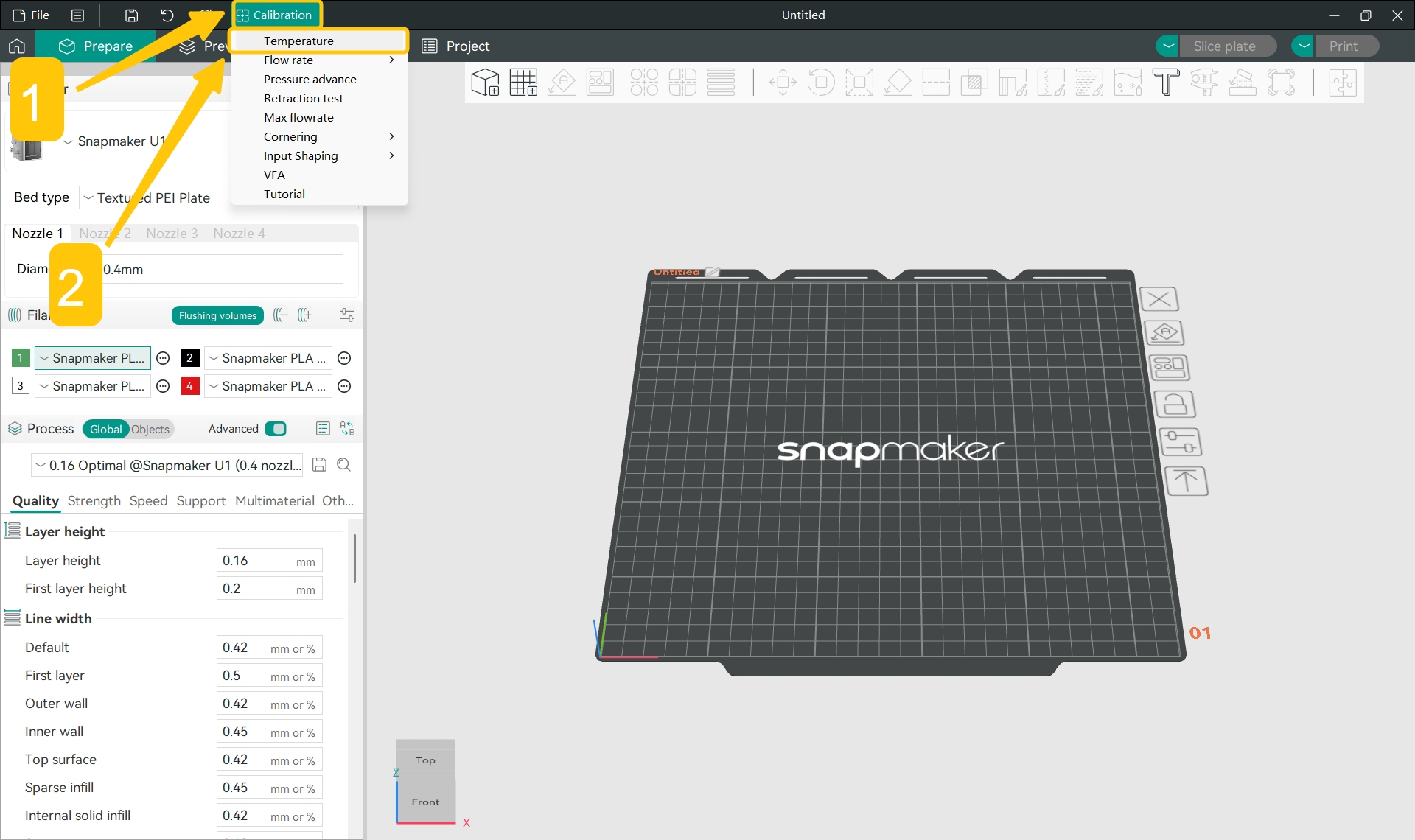1415x840 pixels.
Task: Click the Add plate grid icon
Action: pyautogui.click(x=523, y=83)
